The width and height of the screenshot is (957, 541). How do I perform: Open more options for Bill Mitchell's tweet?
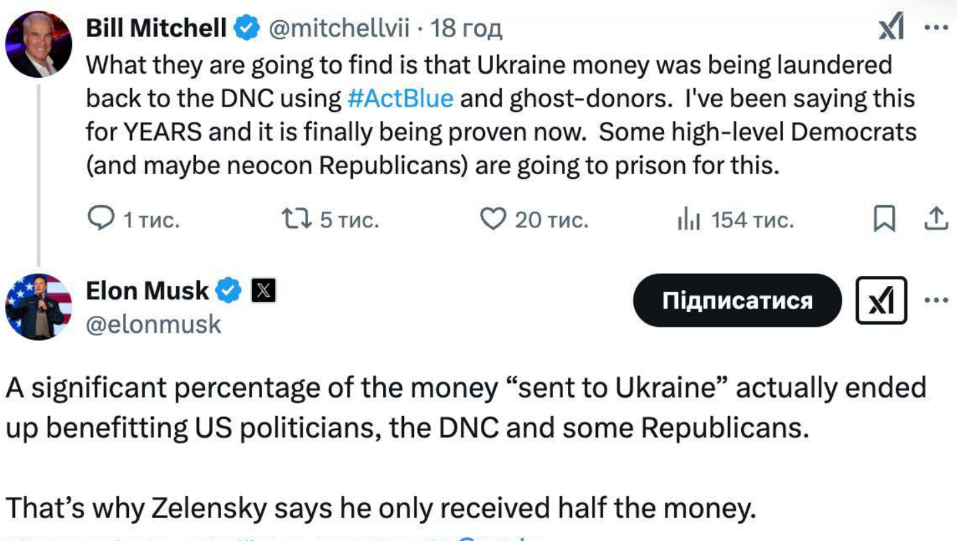[936, 28]
